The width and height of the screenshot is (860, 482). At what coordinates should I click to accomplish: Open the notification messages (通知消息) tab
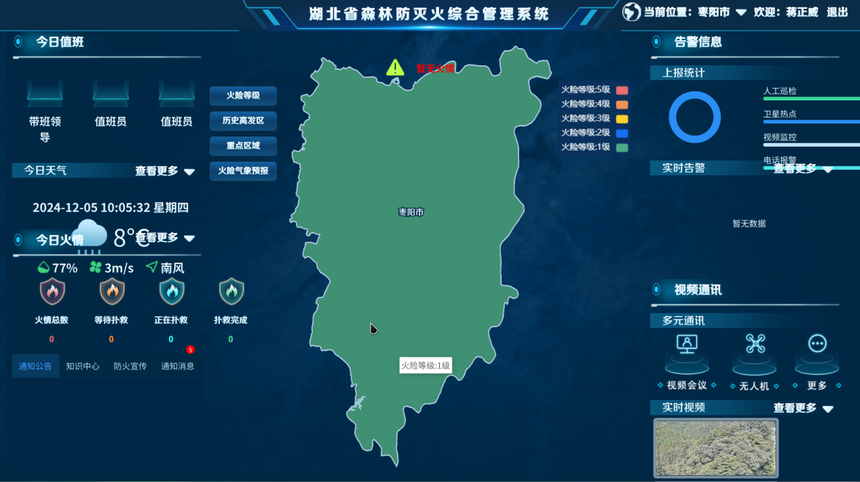177,366
